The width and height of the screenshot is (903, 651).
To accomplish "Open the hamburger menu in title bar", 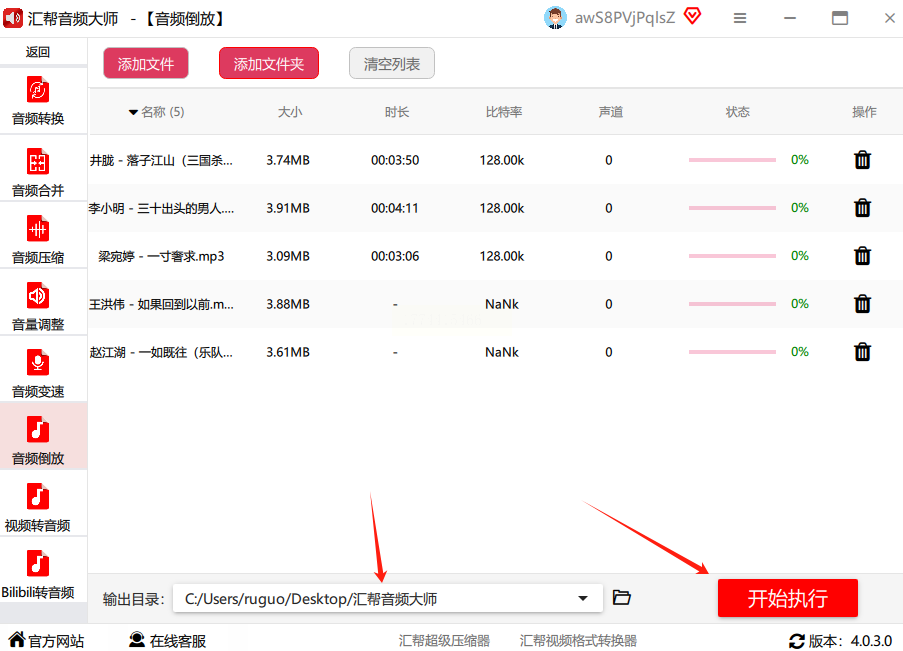I will point(740,18).
